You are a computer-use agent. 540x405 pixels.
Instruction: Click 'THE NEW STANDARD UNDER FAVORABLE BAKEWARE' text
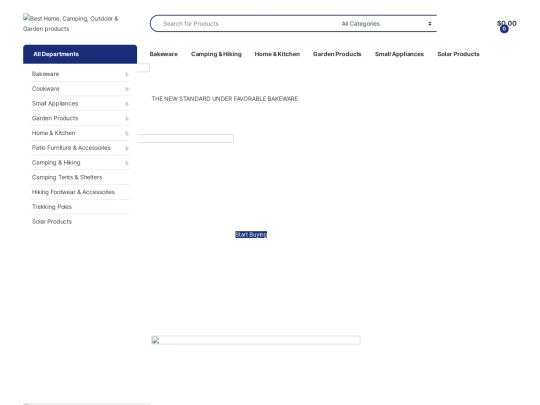(x=225, y=99)
